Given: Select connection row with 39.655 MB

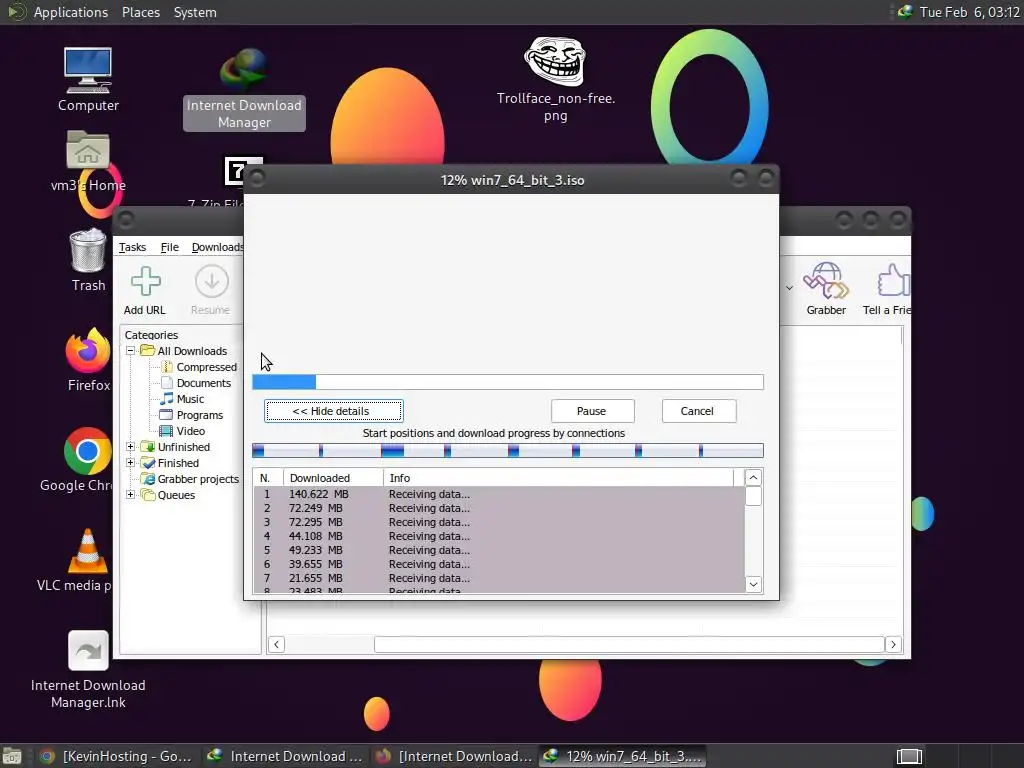Looking at the screenshot, I should tap(499, 564).
